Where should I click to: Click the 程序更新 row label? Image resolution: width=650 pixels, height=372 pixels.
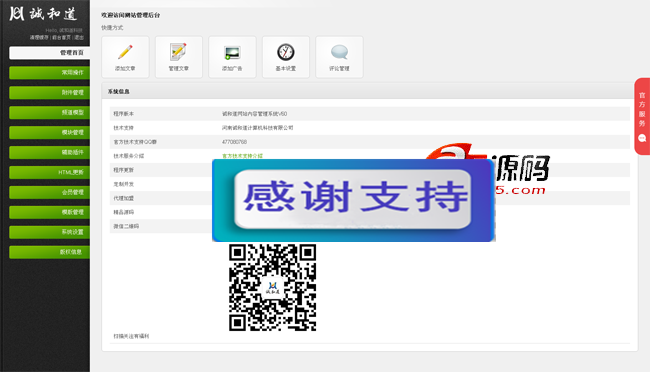click(124, 170)
